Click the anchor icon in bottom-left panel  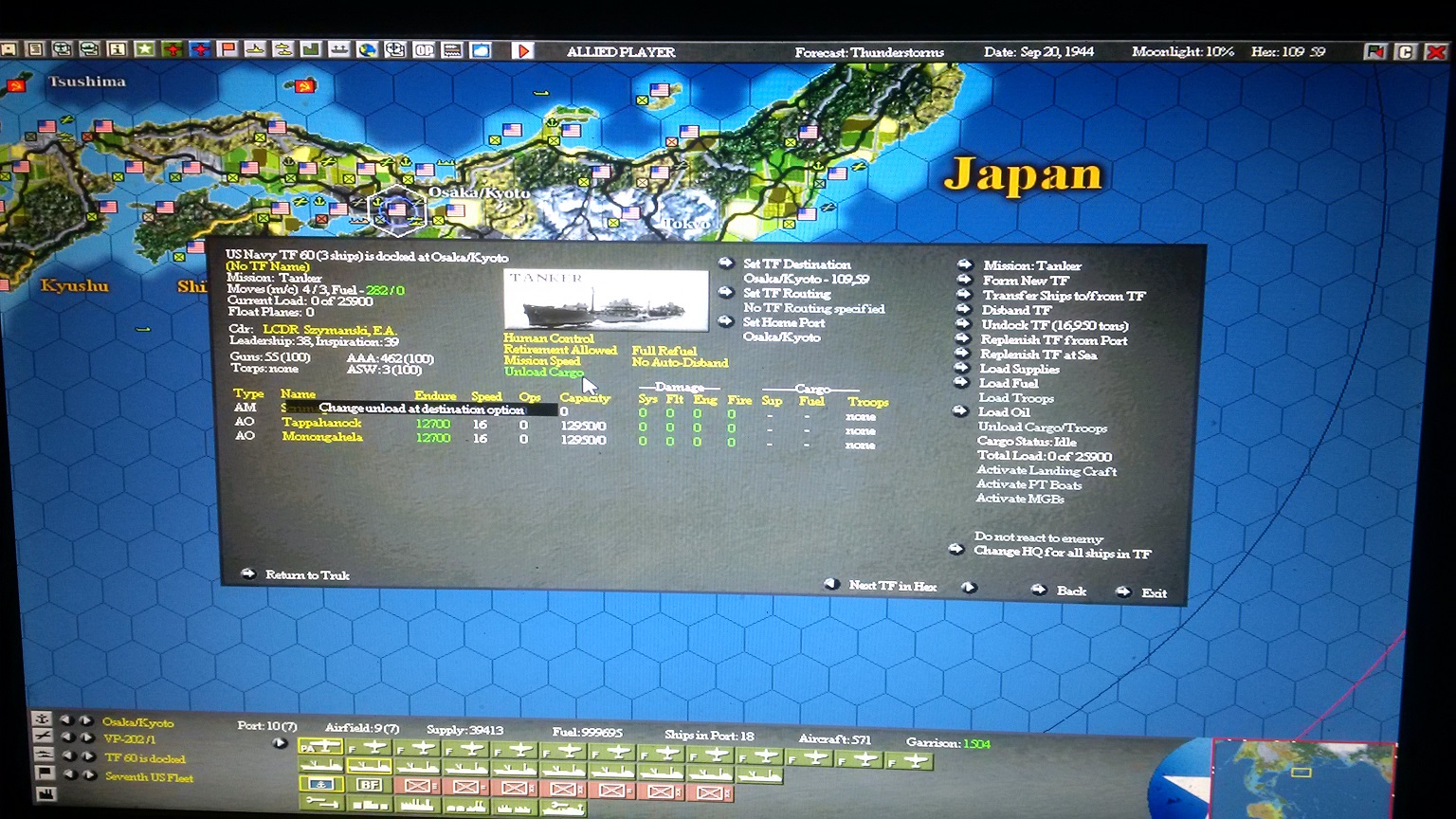(42, 719)
